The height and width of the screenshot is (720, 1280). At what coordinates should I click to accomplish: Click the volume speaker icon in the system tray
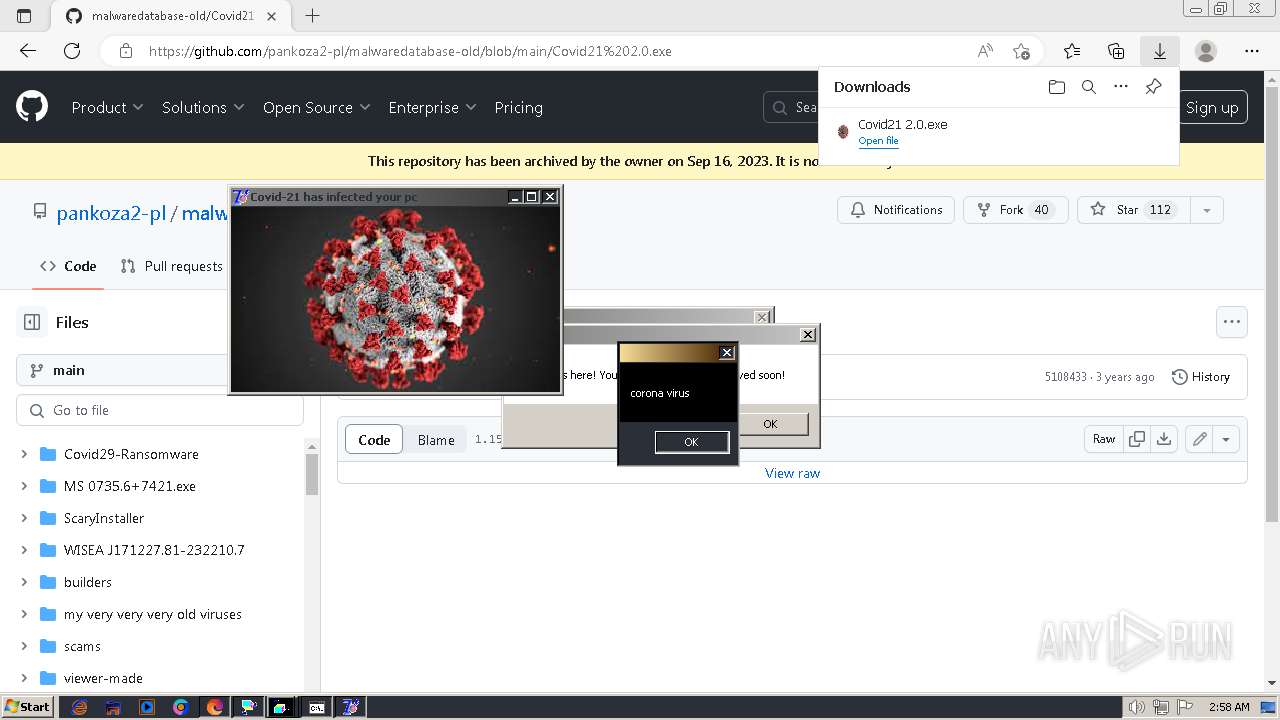click(x=1136, y=707)
